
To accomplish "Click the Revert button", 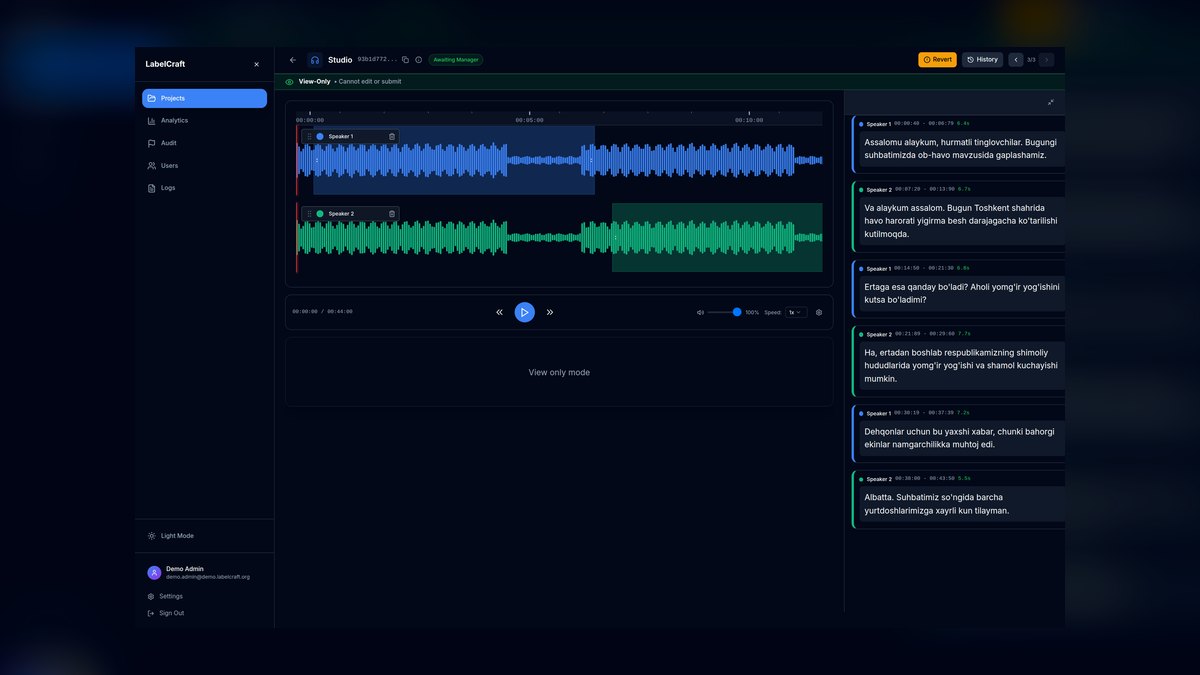I will pyautogui.click(x=937, y=60).
